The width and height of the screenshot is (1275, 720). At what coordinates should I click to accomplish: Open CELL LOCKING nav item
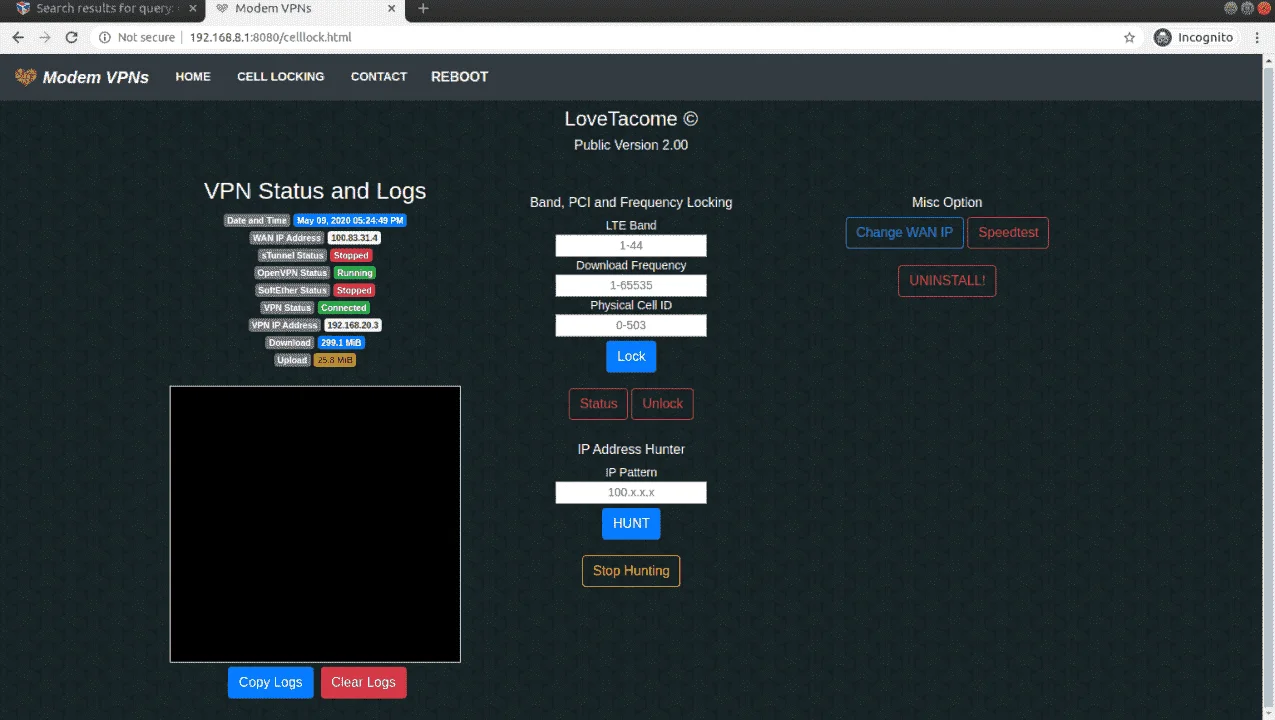pos(280,77)
